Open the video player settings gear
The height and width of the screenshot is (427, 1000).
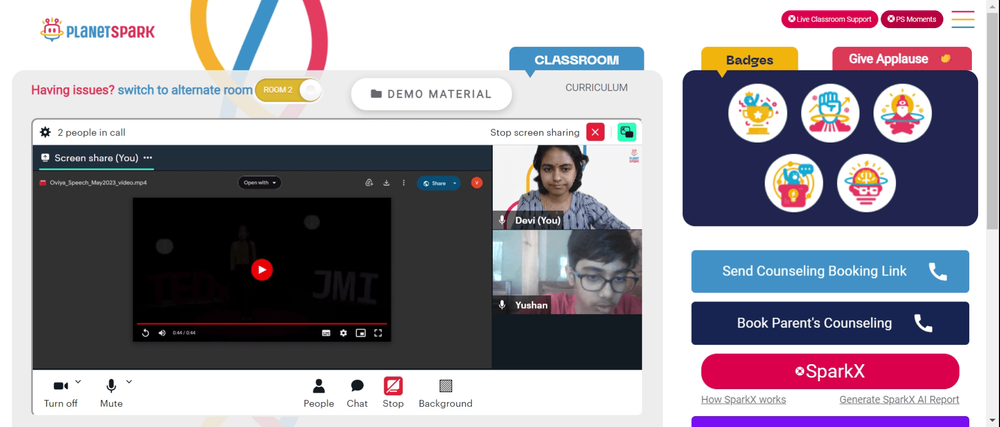343,333
